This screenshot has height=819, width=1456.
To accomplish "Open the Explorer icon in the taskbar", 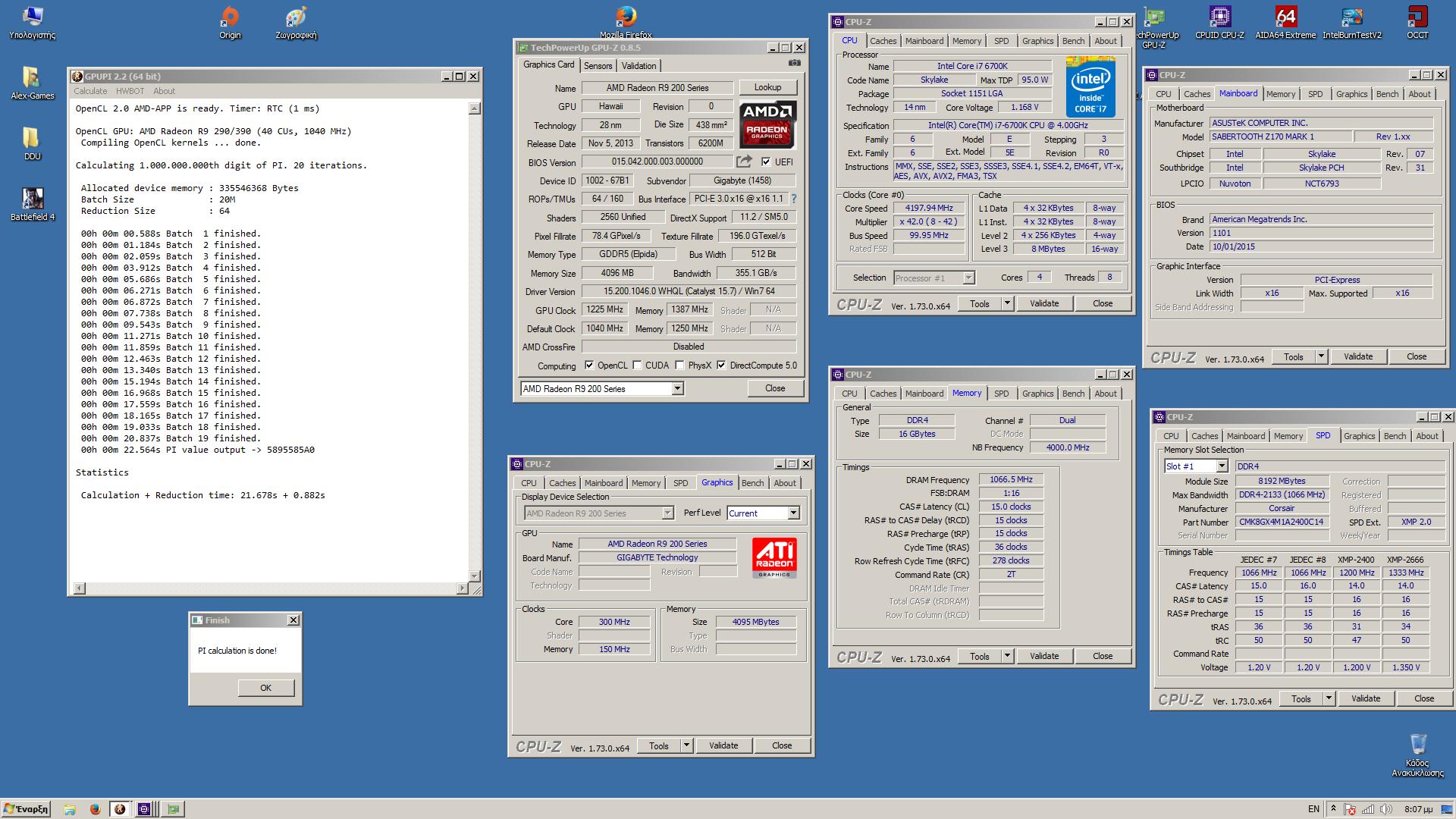I will tap(69, 809).
